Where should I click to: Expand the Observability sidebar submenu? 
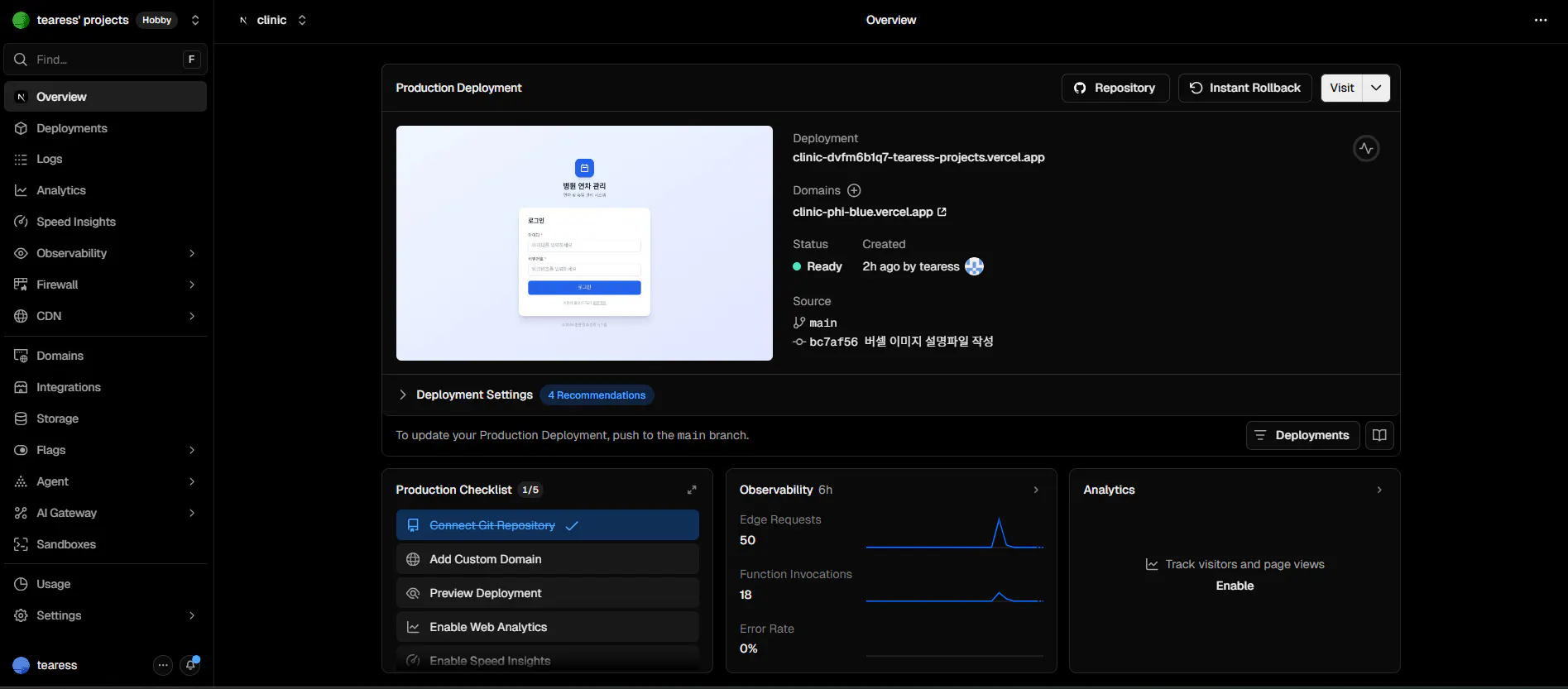(192, 253)
